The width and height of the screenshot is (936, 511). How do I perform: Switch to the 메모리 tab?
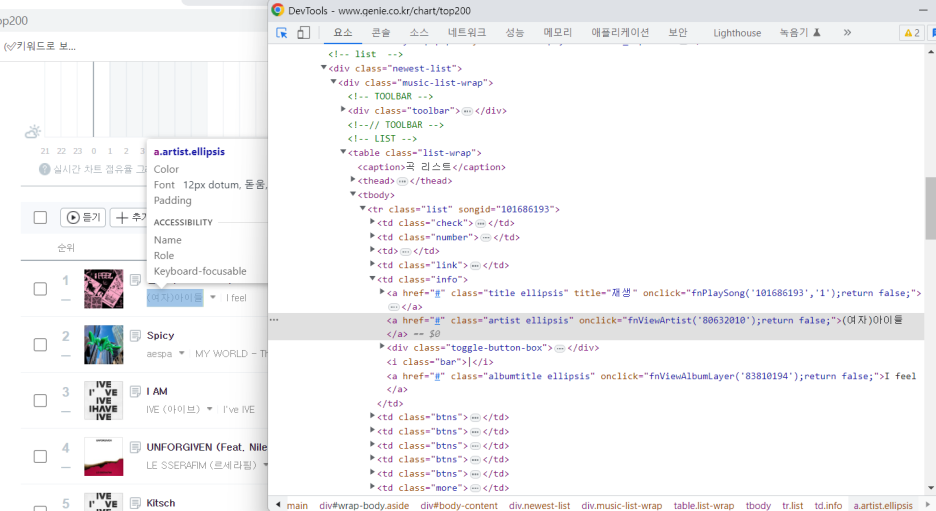coord(558,33)
